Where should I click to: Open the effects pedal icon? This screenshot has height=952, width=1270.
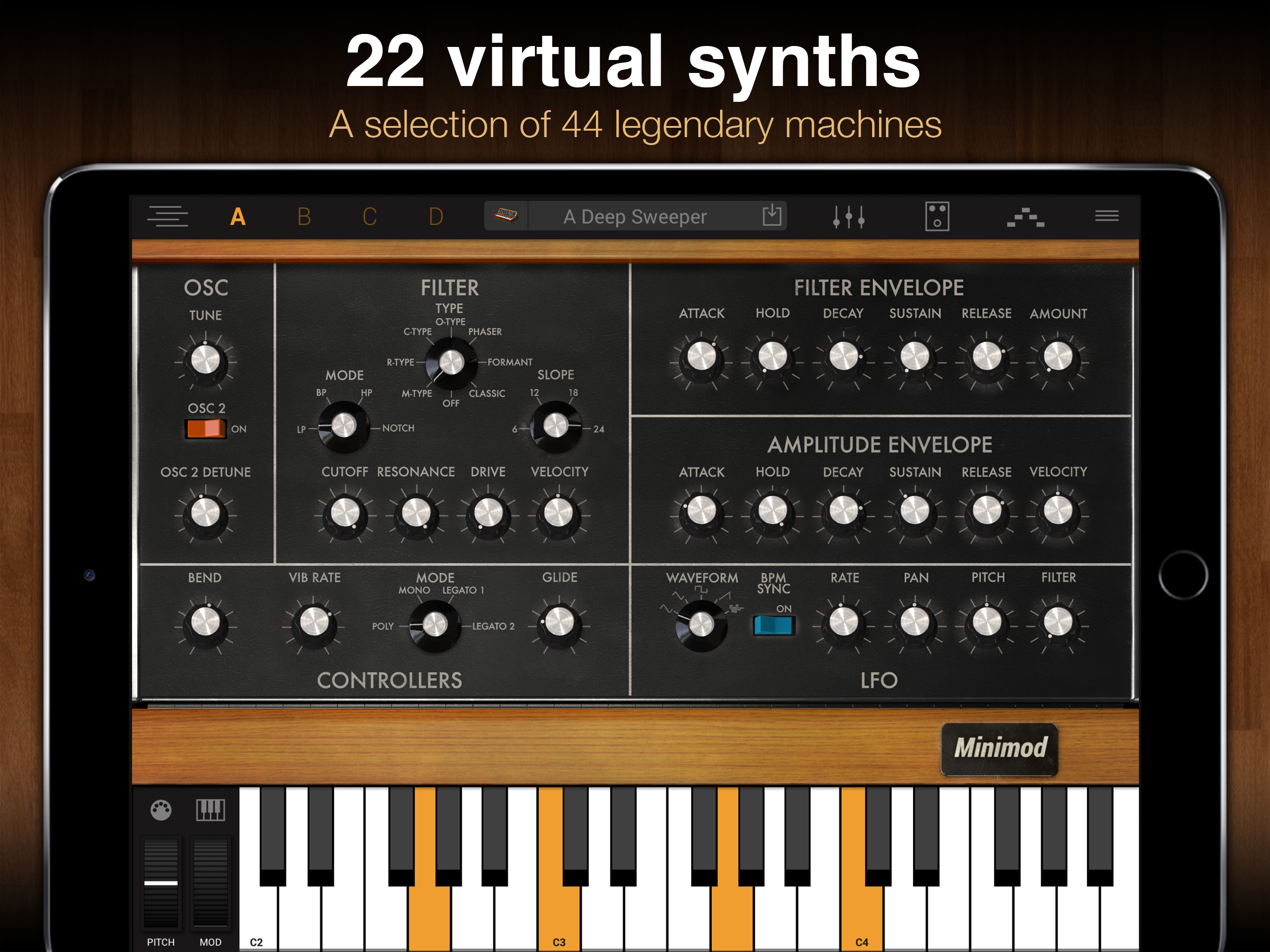click(x=936, y=217)
